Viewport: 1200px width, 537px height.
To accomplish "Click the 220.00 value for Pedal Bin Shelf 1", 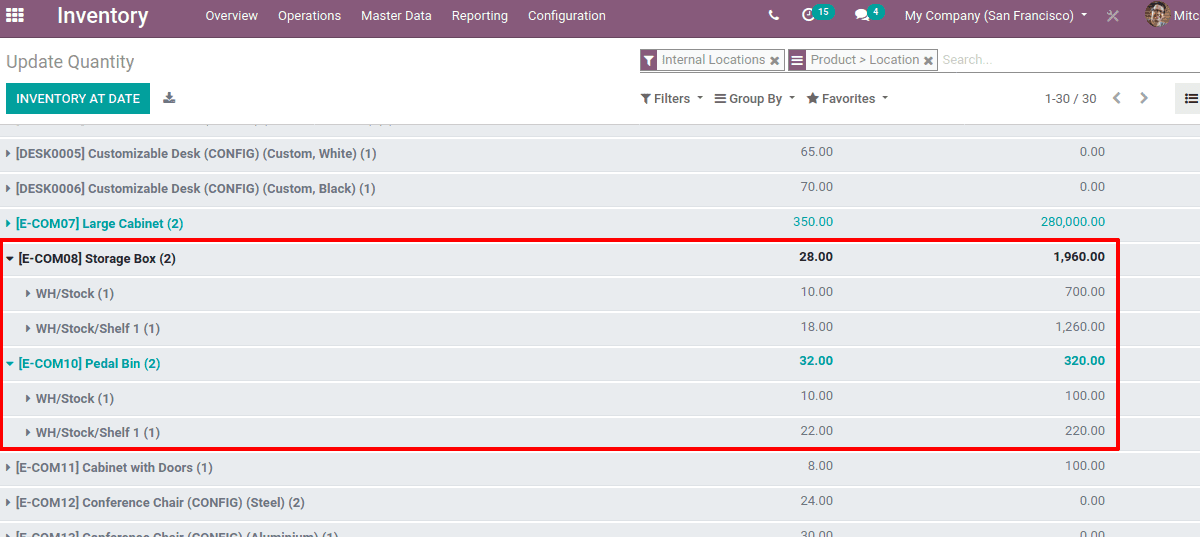I will [x=1085, y=431].
